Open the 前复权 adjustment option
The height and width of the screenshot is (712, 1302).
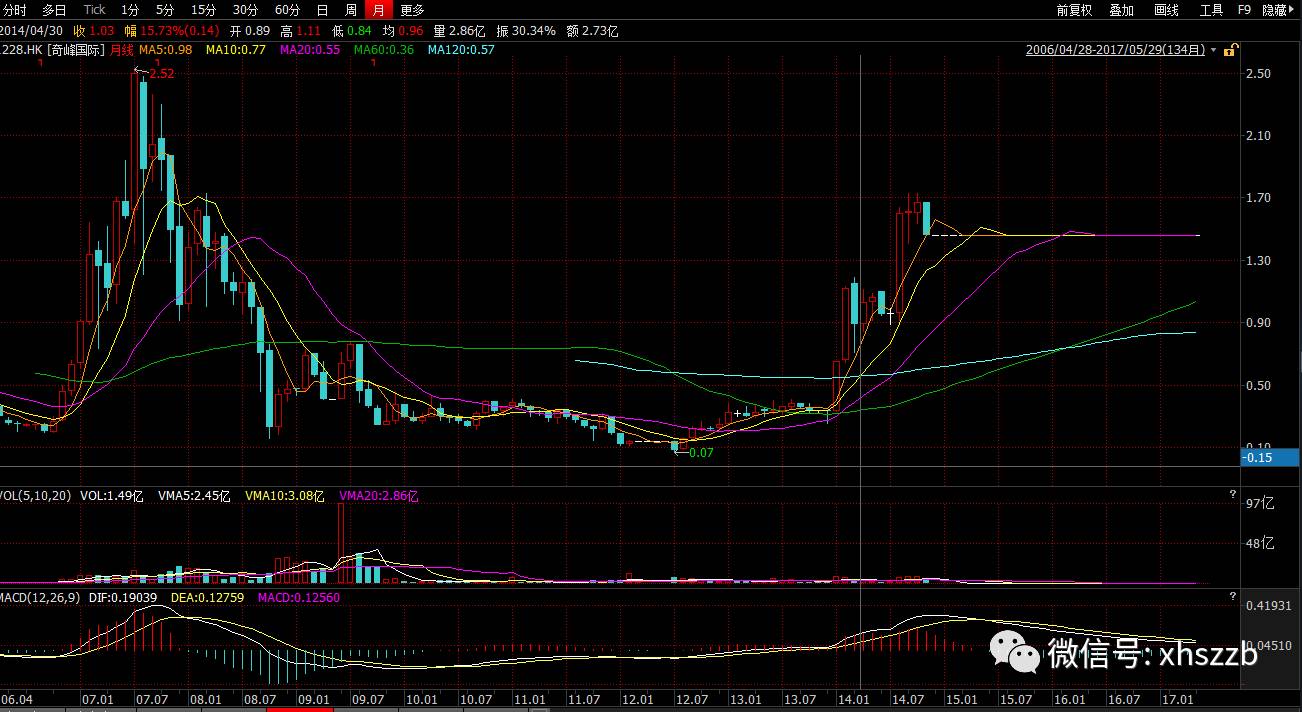coord(1074,10)
